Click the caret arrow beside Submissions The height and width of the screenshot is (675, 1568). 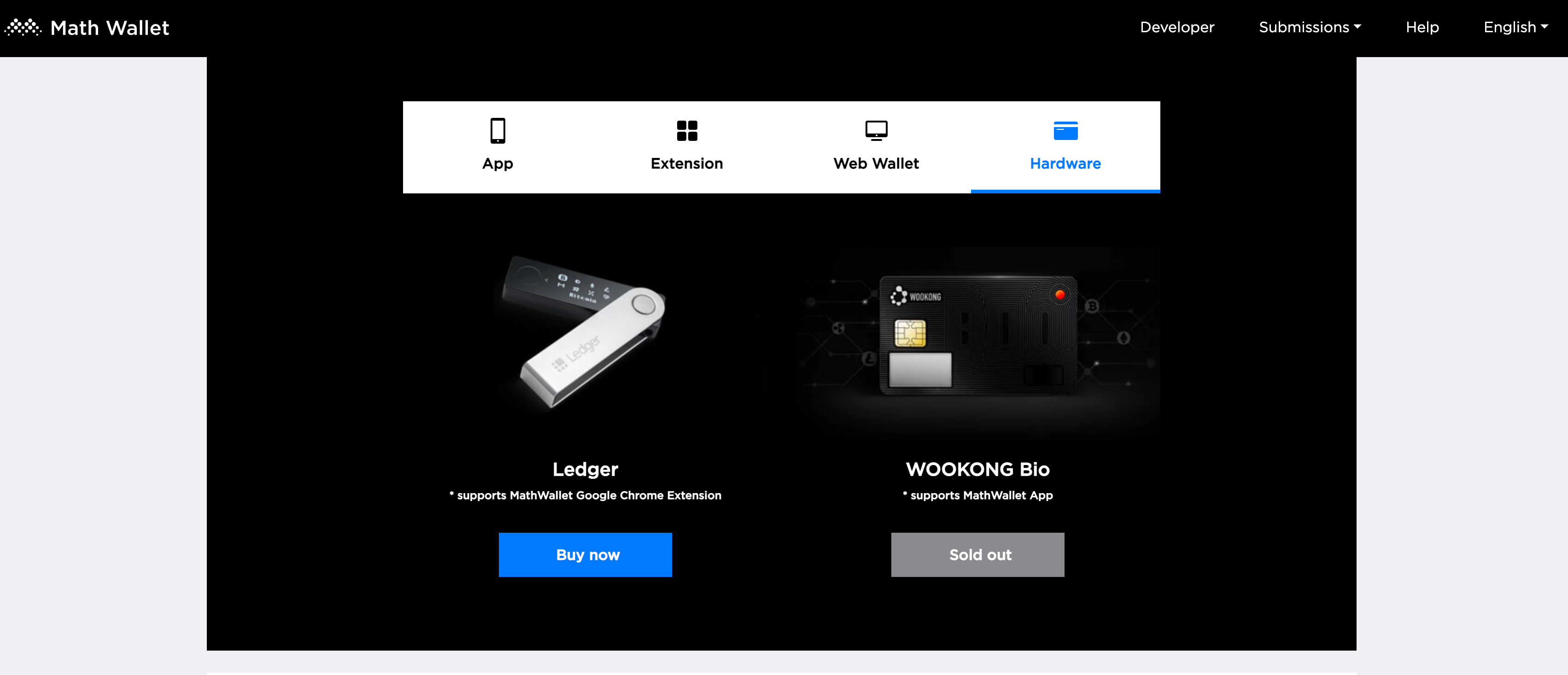pos(1357,27)
